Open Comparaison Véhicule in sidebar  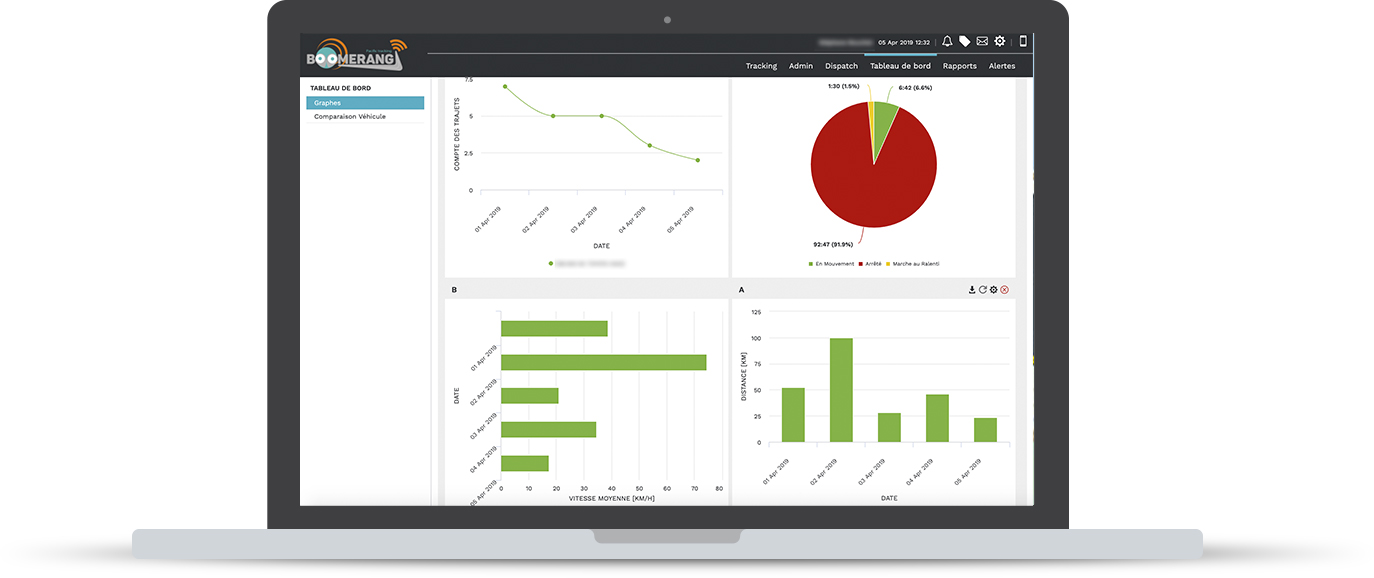click(350, 117)
